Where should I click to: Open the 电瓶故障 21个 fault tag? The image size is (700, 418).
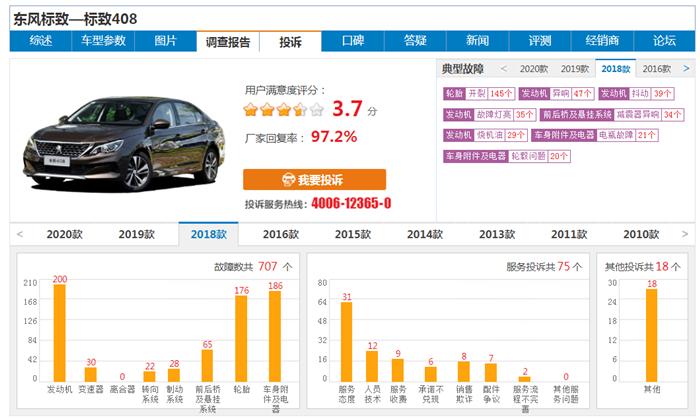pos(595,135)
